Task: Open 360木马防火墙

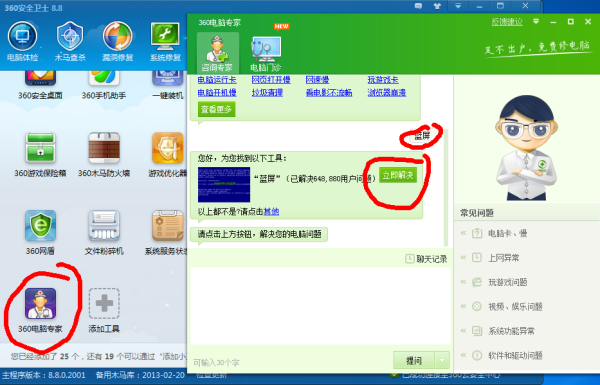Action: point(104,155)
